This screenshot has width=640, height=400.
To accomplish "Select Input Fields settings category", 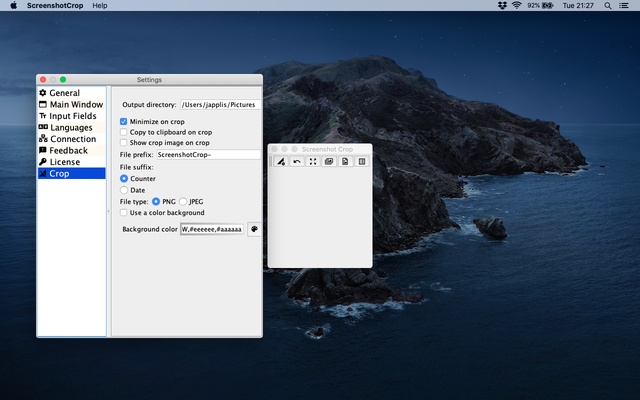I will (71, 116).
